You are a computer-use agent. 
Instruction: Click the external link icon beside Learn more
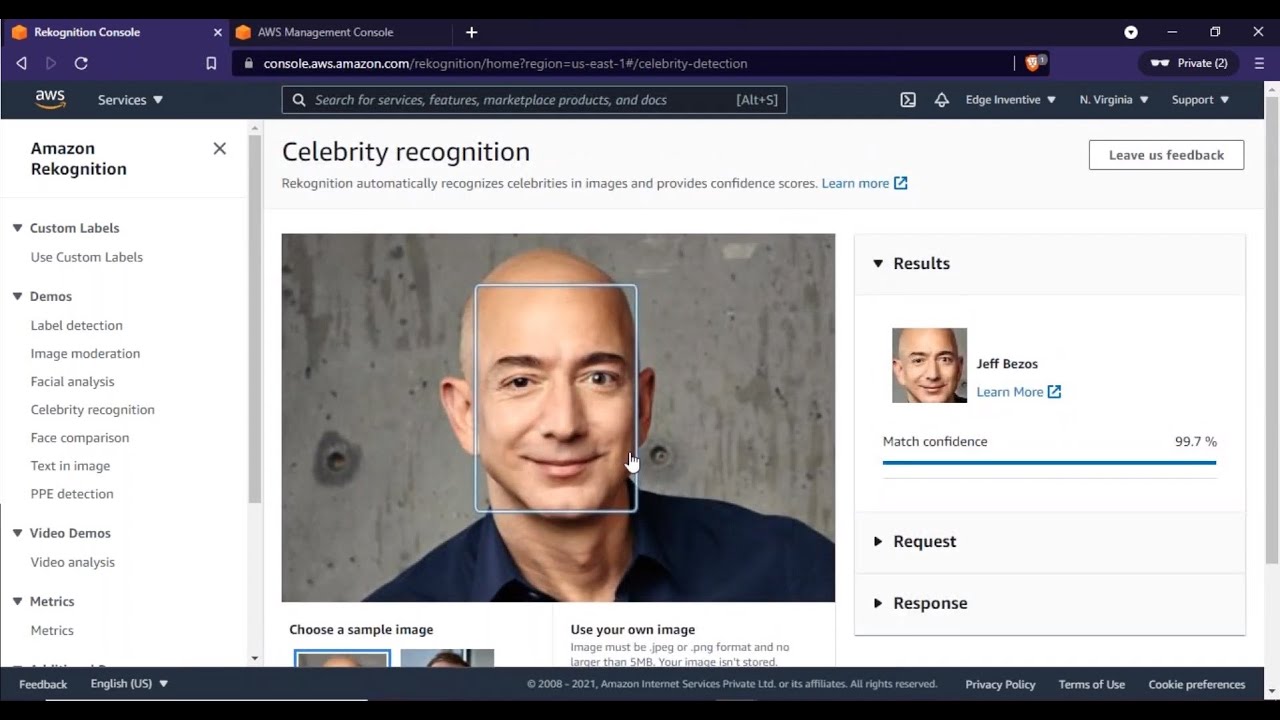coord(901,183)
